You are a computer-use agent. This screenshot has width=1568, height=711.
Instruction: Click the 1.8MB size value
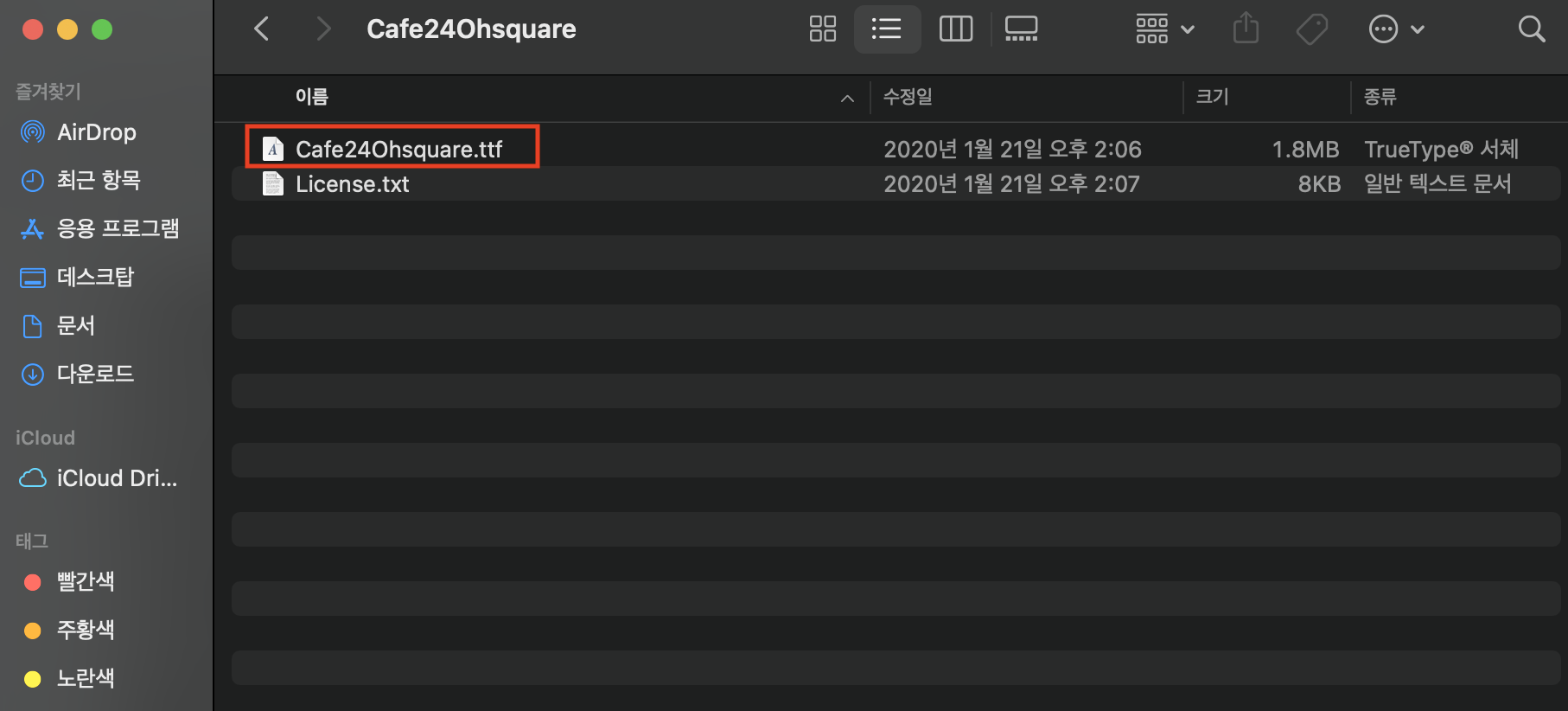1305,149
